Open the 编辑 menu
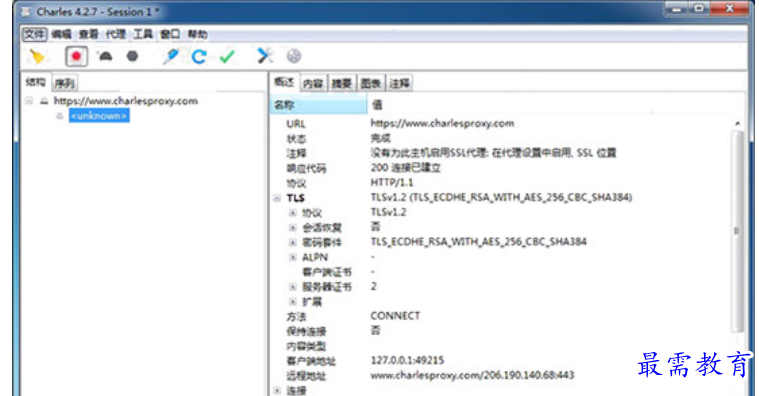Viewport: 759px width, 396px height. pyautogui.click(x=61, y=34)
